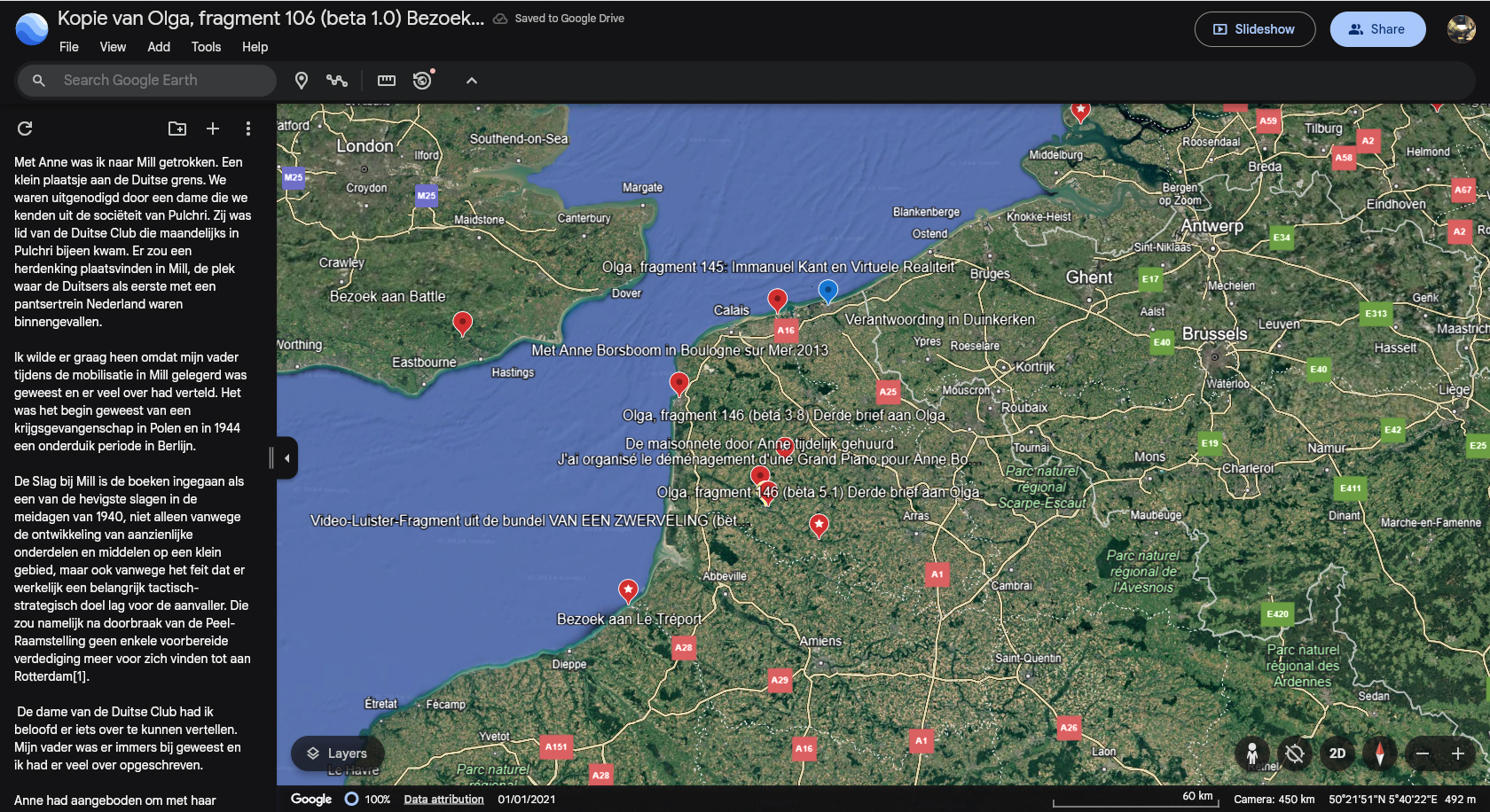
Task: Start the Slideshow presentation
Action: pos(1255,29)
